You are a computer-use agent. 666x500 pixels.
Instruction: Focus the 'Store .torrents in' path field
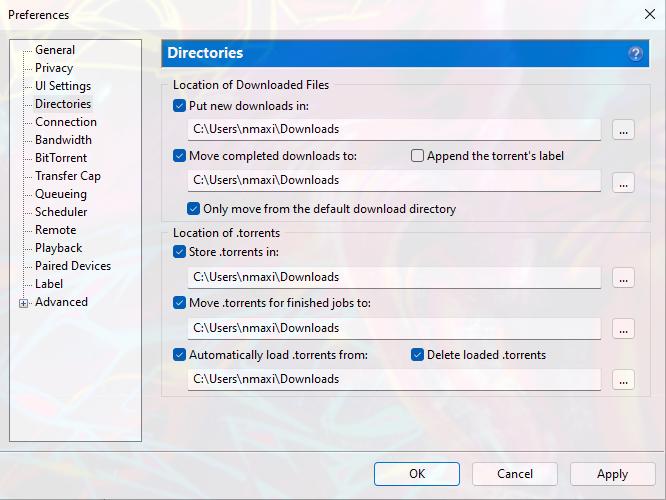point(394,277)
